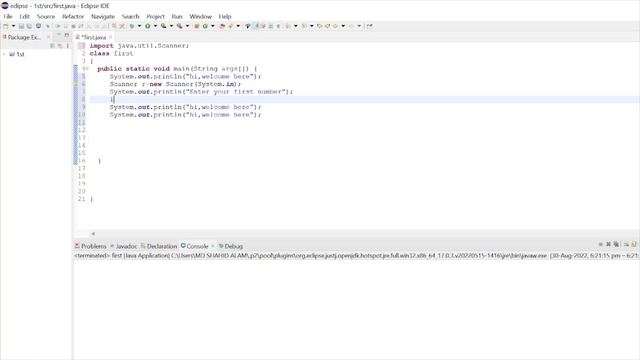Open the Source menu
The height and width of the screenshot is (360, 640).
coord(46,16)
